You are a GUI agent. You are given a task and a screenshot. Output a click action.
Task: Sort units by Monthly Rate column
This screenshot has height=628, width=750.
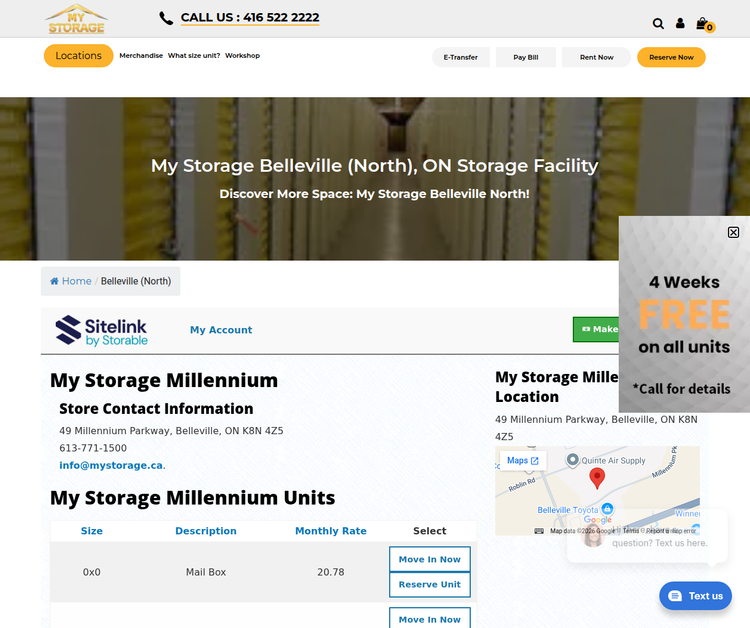point(331,531)
